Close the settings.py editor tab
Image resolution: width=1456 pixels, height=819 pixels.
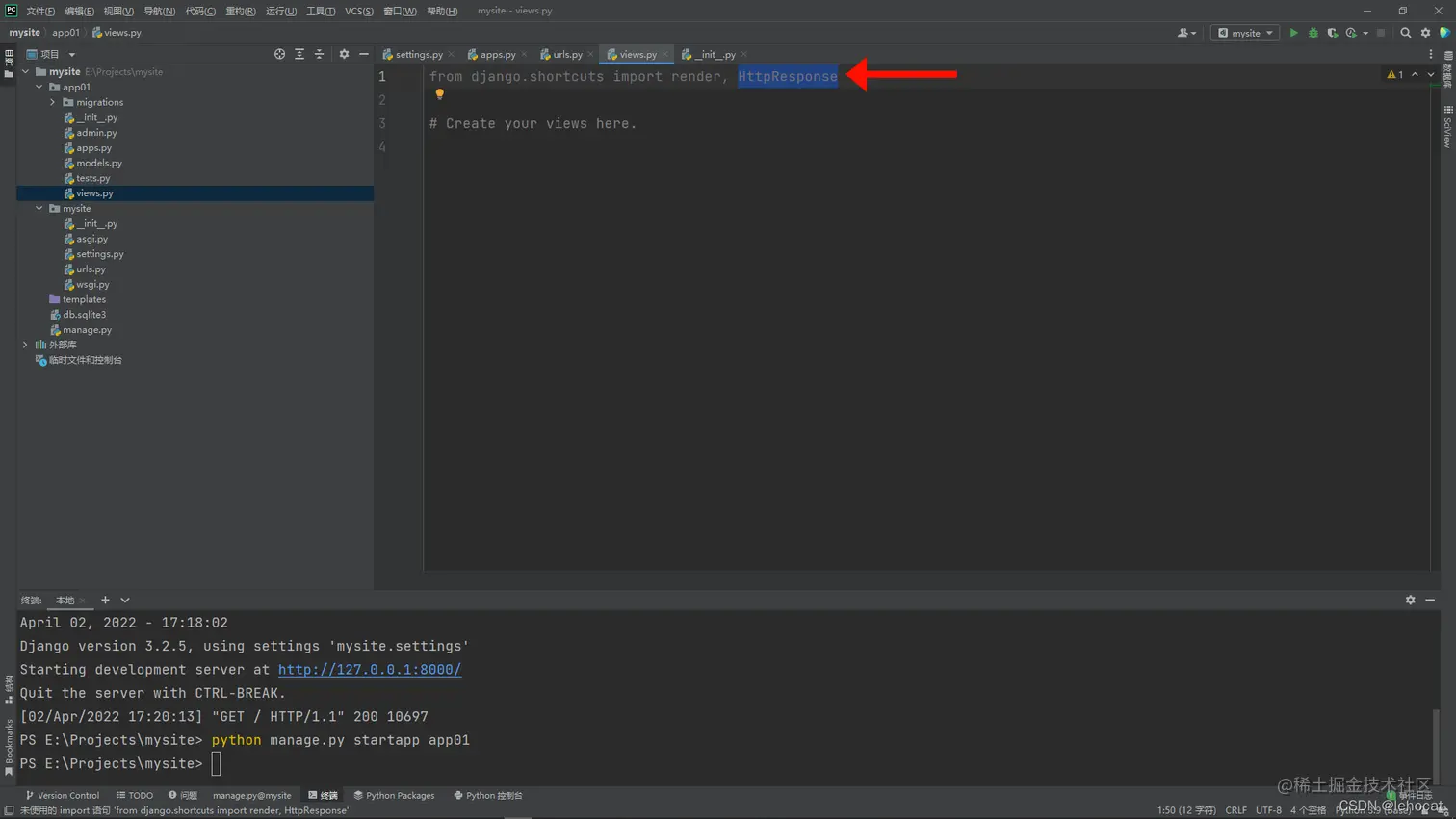tap(452, 54)
